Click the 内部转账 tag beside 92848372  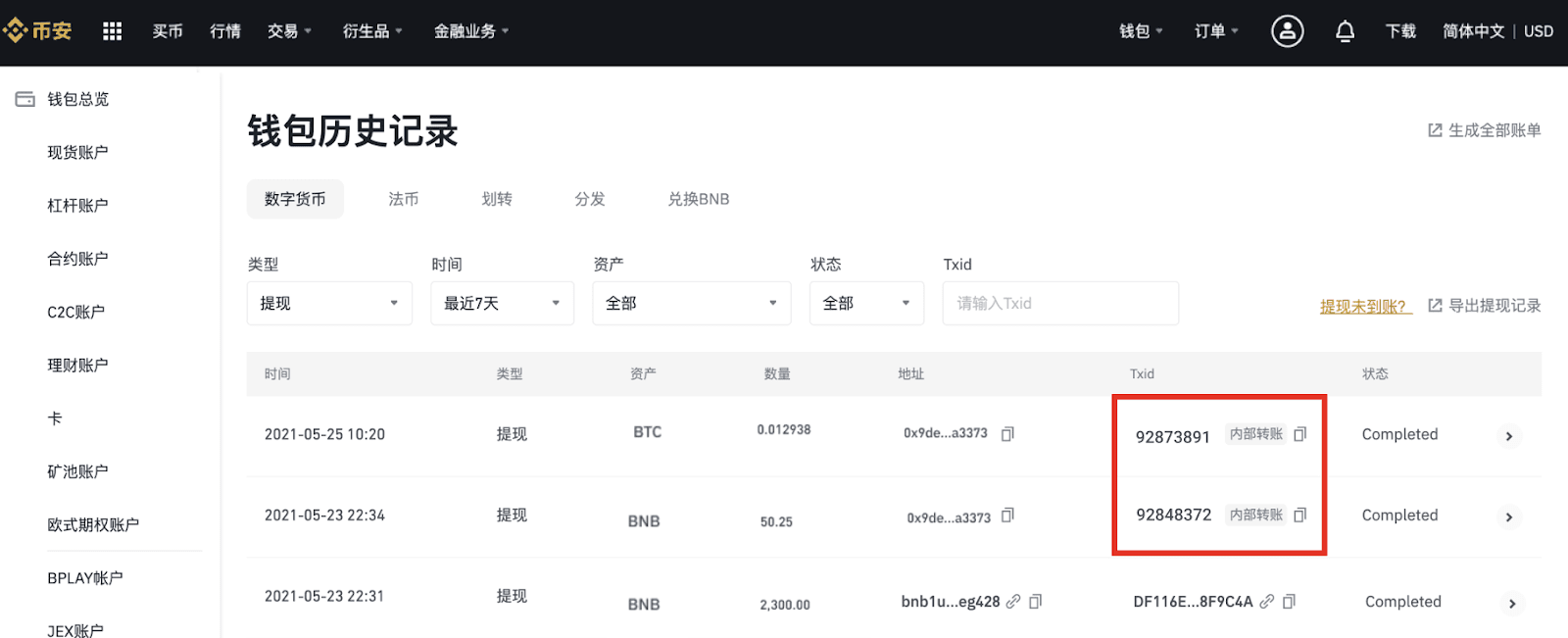tap(1255, 515)
